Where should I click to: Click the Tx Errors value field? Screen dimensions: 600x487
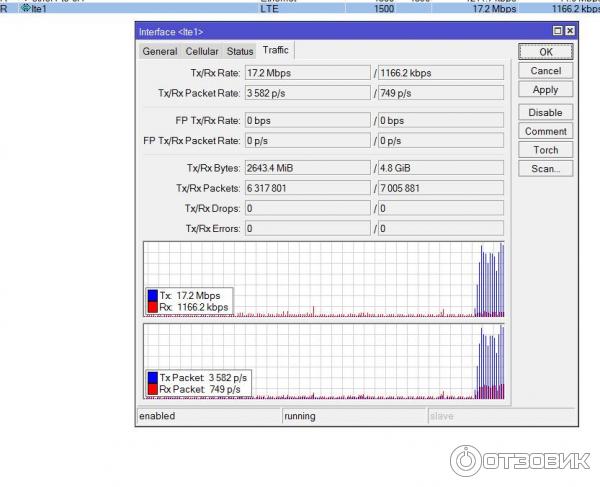click(x=308, y=229)
